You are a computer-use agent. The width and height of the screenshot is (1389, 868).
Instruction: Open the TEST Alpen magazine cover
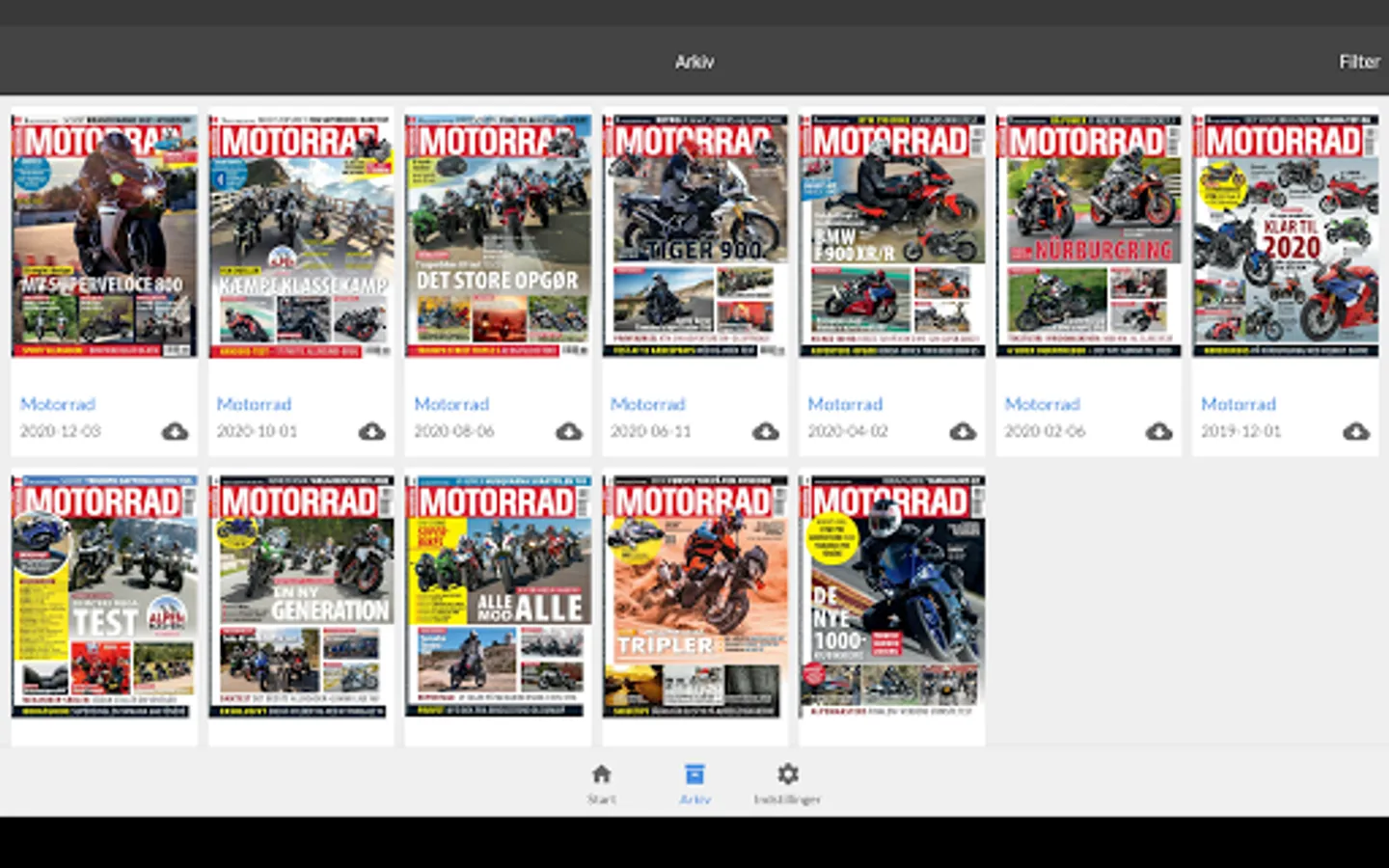click(104, 596)
